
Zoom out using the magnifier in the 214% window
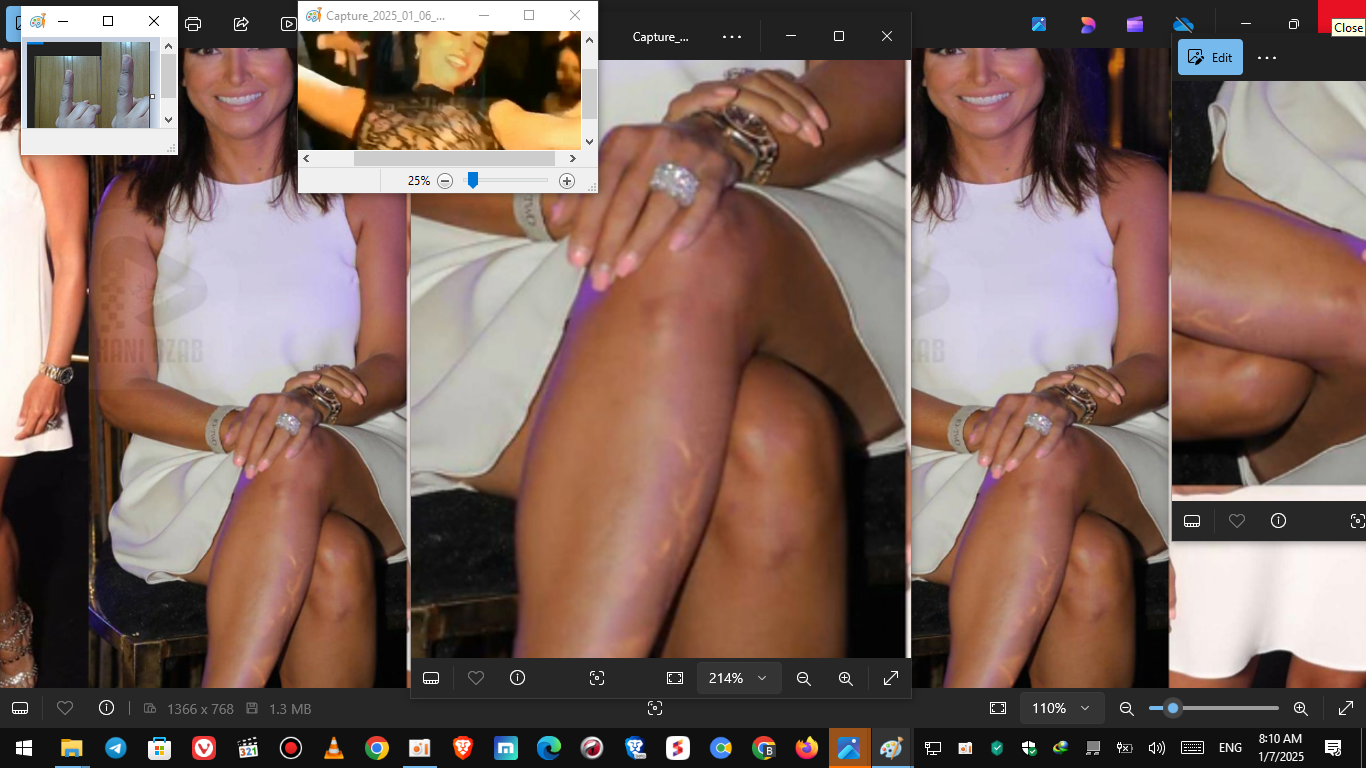pos(803,678)
